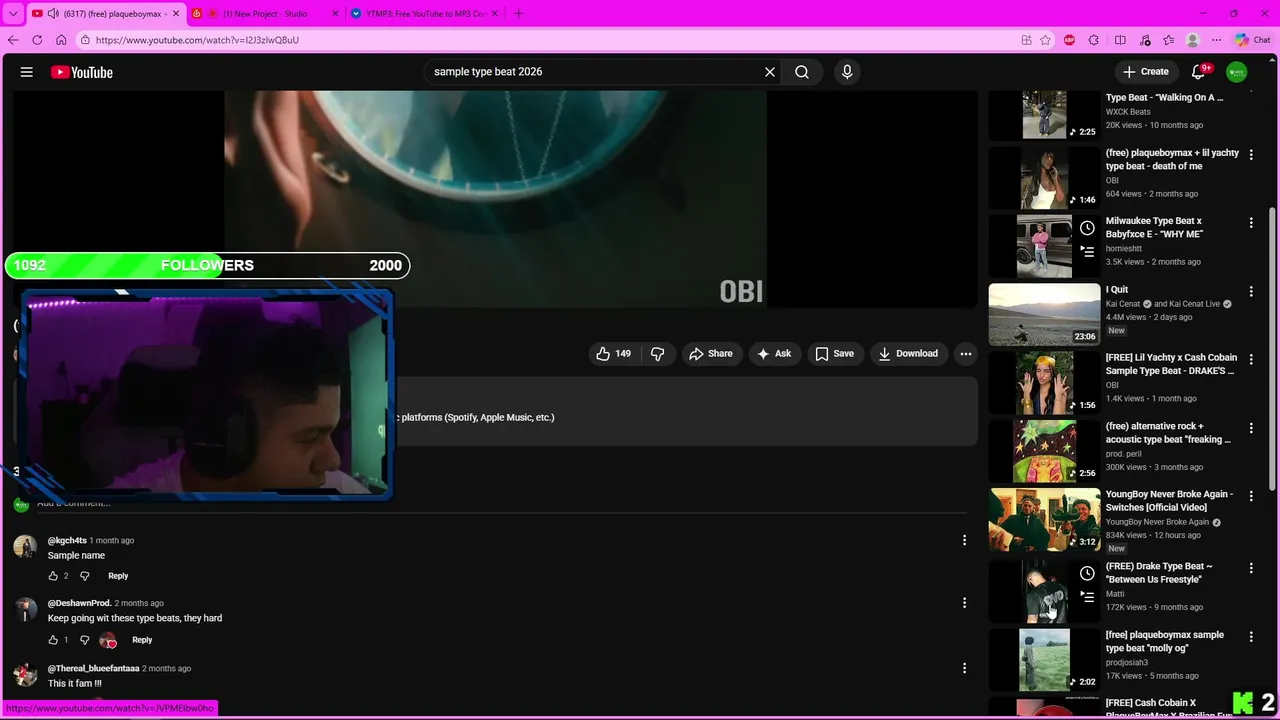Open the browser profile icon

pyautogui.click(x=1192, y=40)
